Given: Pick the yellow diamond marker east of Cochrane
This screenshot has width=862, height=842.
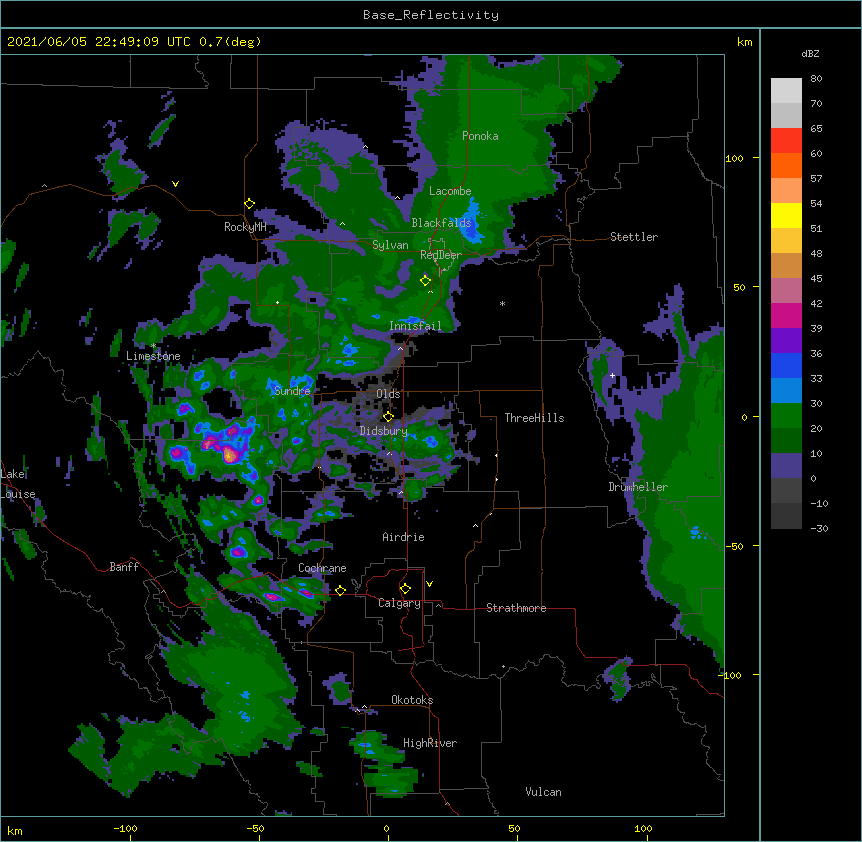Looking at the screenshot, I should click(340, 590).
